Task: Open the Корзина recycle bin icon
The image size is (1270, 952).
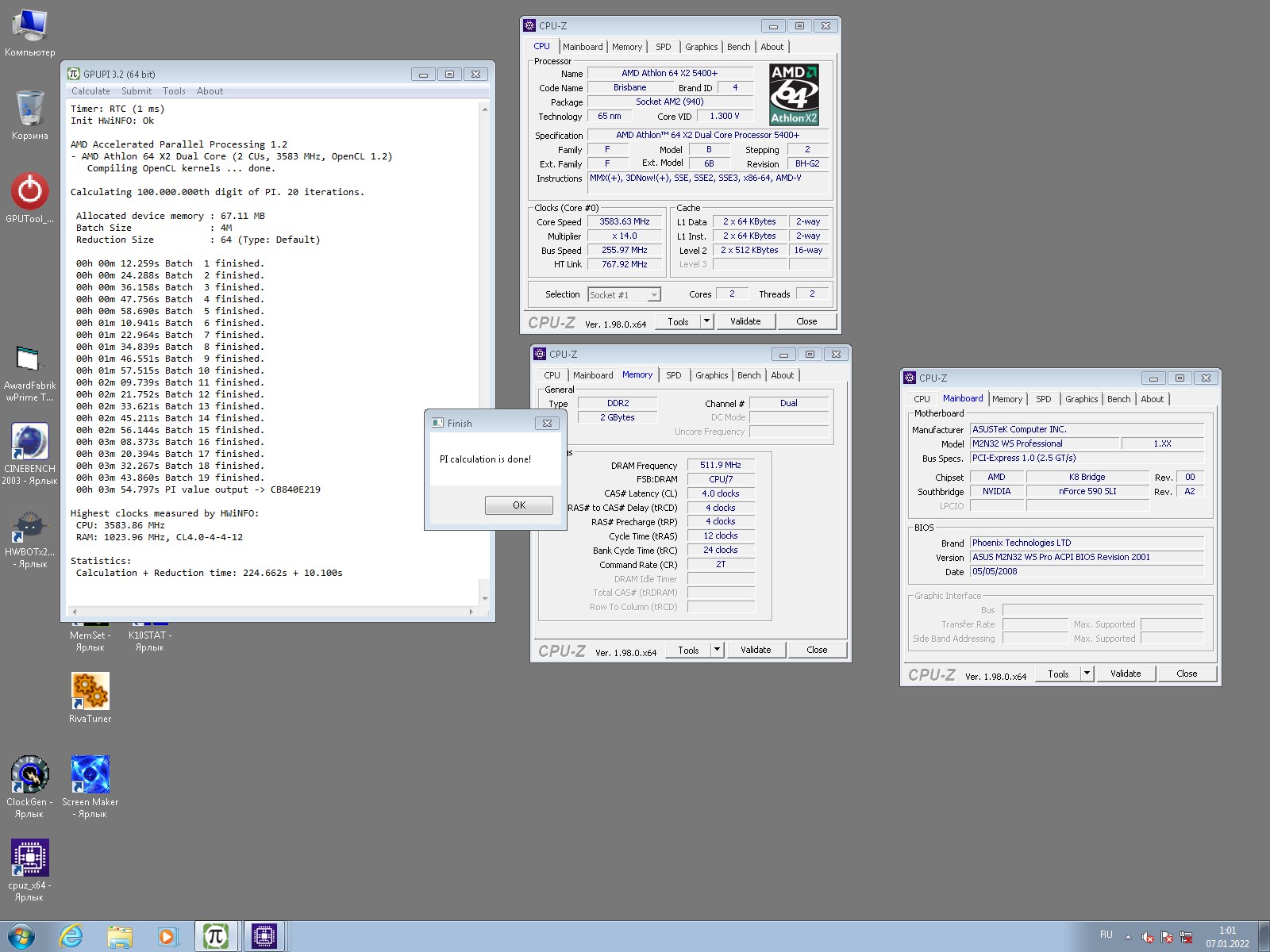Action: pyautogui.click(x=29, y=115)
